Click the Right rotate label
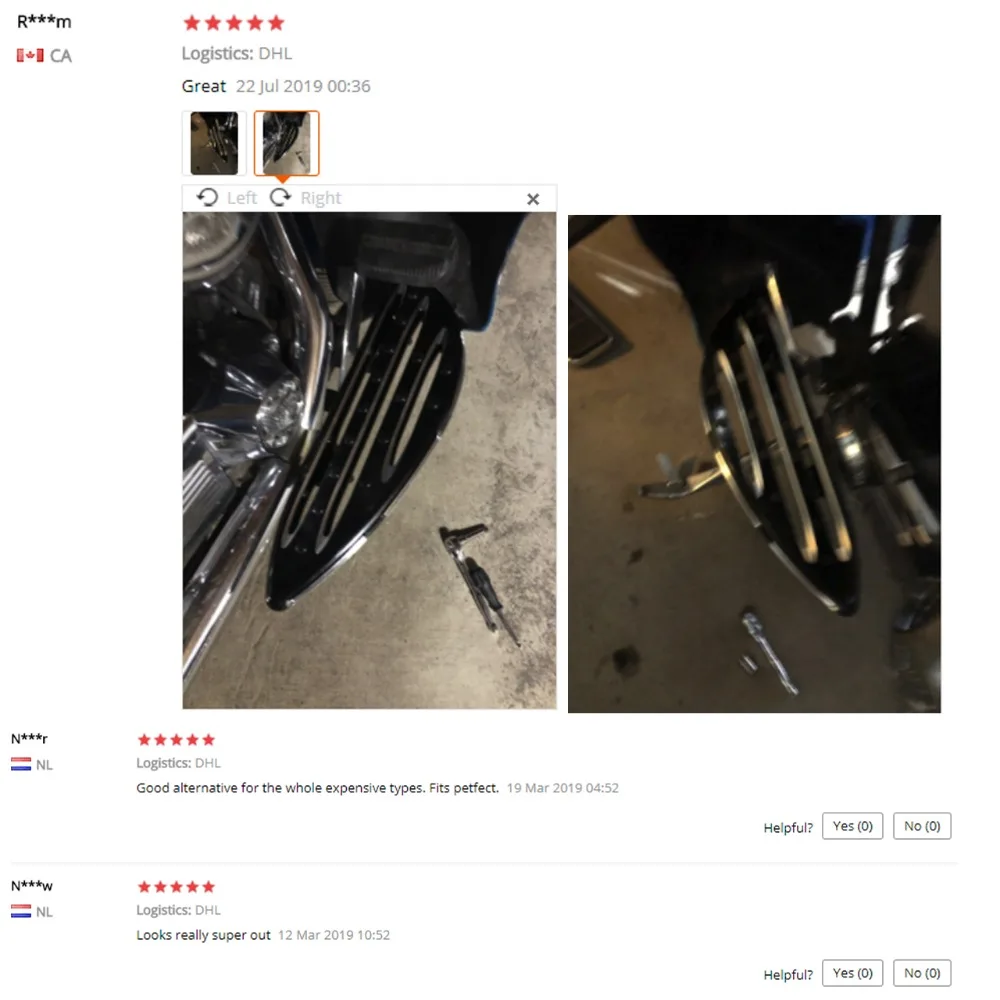The width and height of the screenshot is (1000, 1000). [321, 198]
